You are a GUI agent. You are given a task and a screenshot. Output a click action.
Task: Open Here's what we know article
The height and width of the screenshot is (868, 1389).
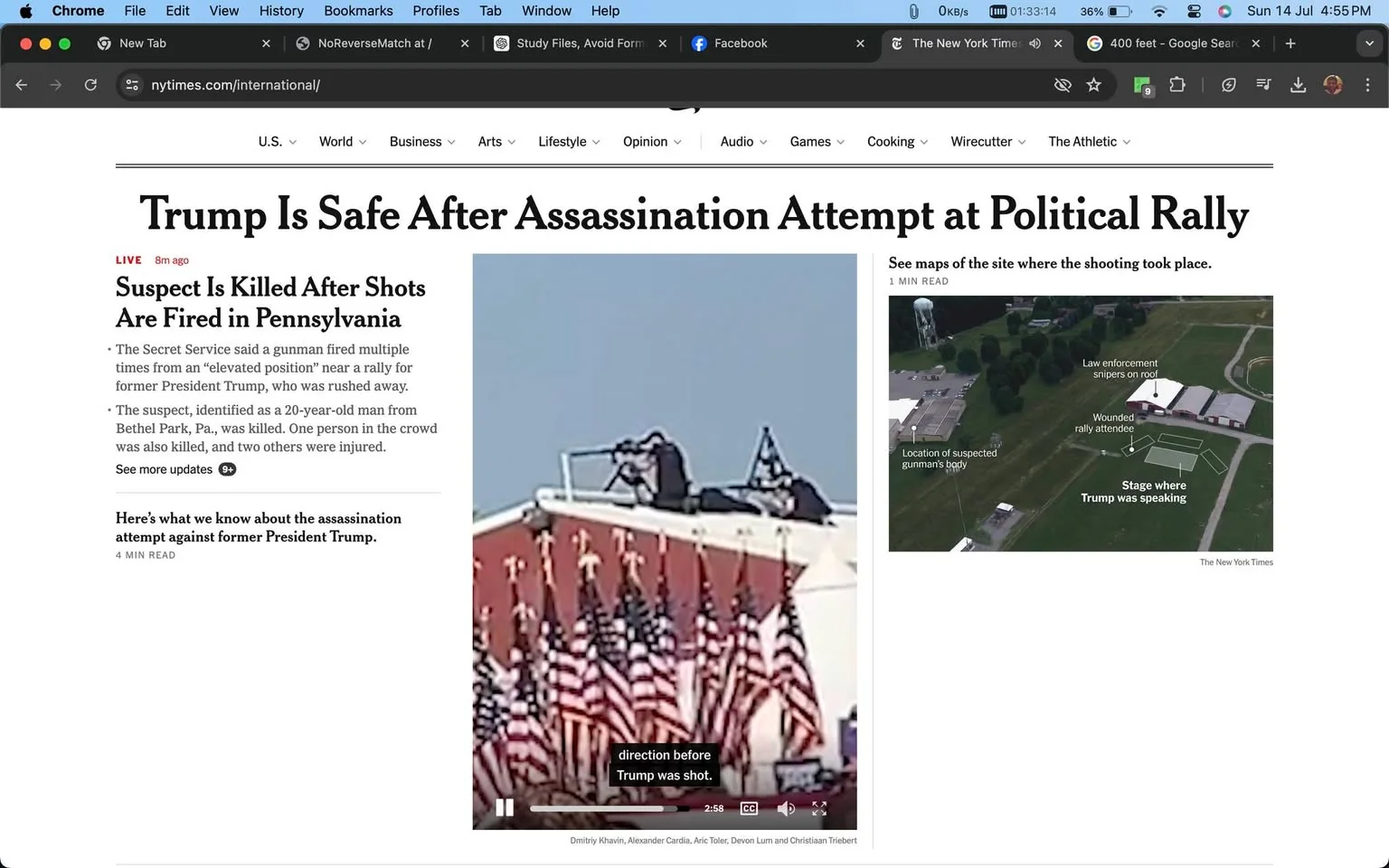(x=259, y=527)
